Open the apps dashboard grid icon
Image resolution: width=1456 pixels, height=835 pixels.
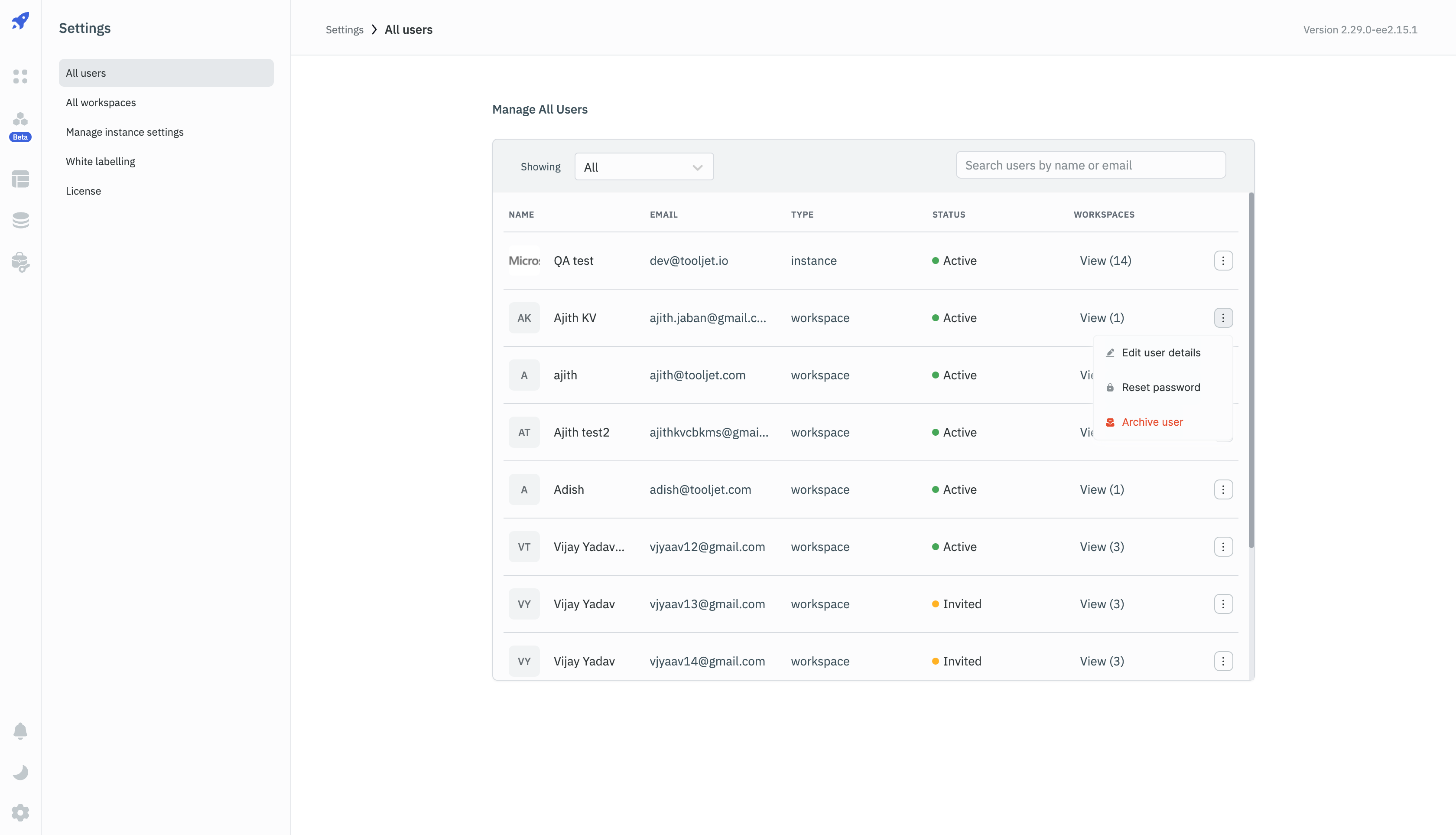pyautogui.click(x=20, y=76)
